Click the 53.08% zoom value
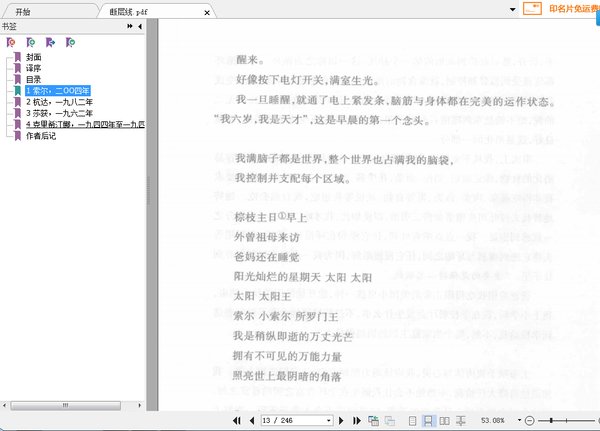 click(x=493, y=421)
